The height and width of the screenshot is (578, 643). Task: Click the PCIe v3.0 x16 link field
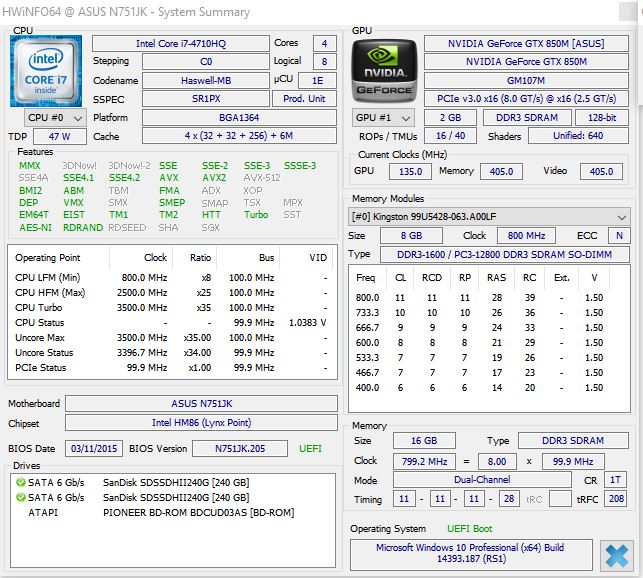tap(526, 99)
